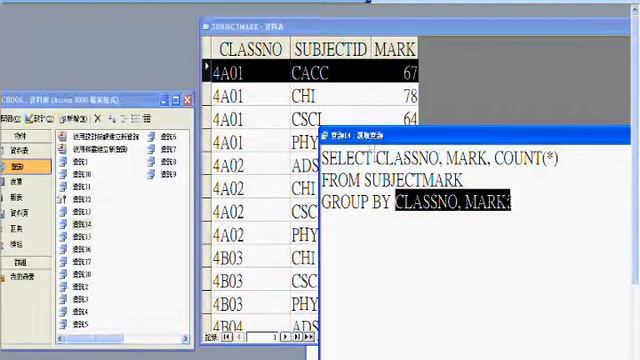Select the 查詢13 query entry
The width and height of the screenshot is (640, 360).
pyautogui.click(x=76, y=211)
